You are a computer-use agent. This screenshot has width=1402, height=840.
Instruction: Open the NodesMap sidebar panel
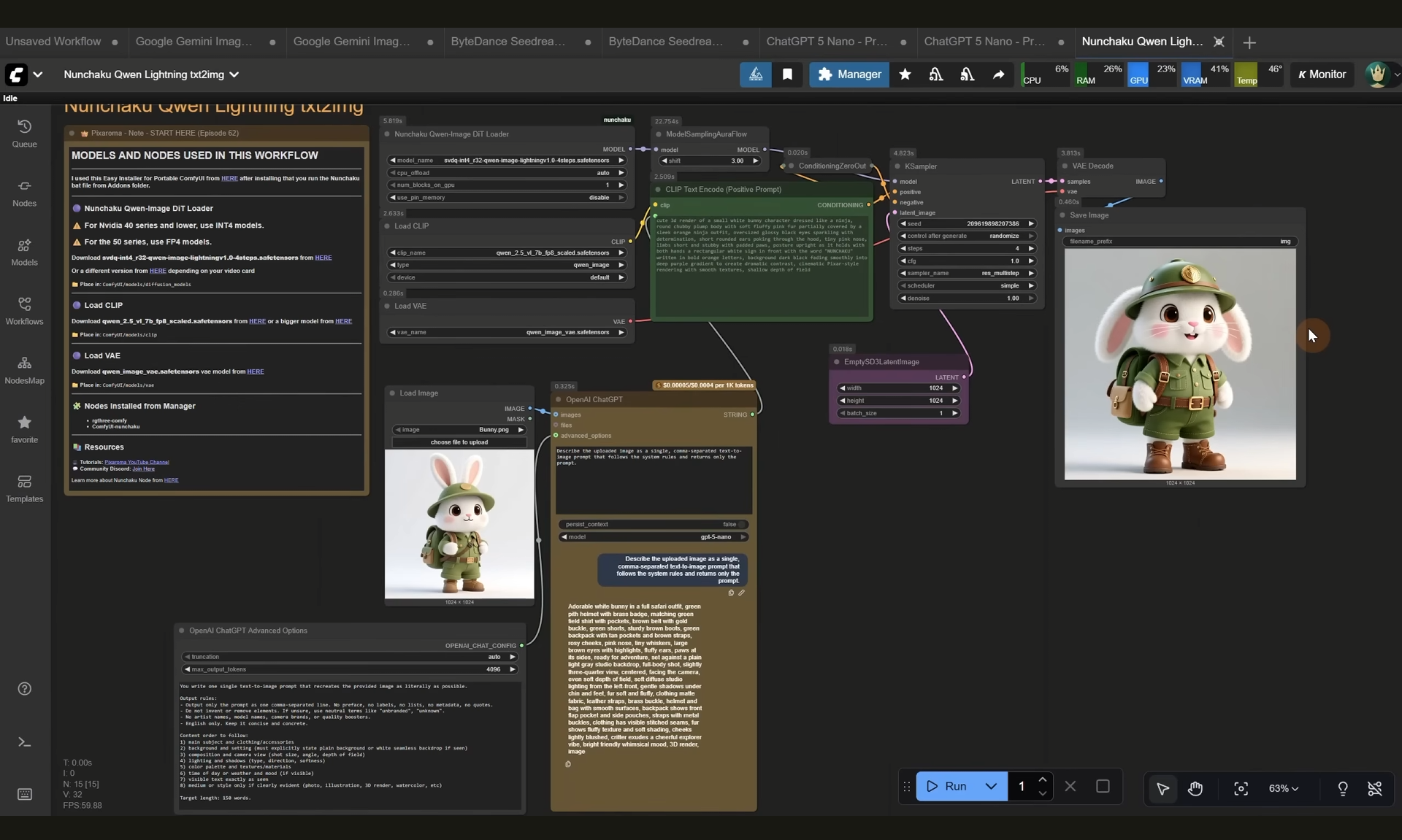coord(24,370)
